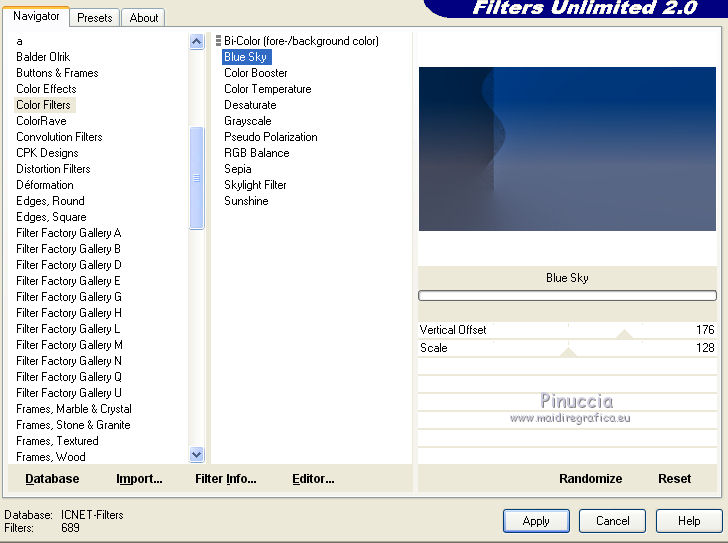The image size is (728, 543).
Task: Select the Blue Sky filter
Action: [246, 57]
